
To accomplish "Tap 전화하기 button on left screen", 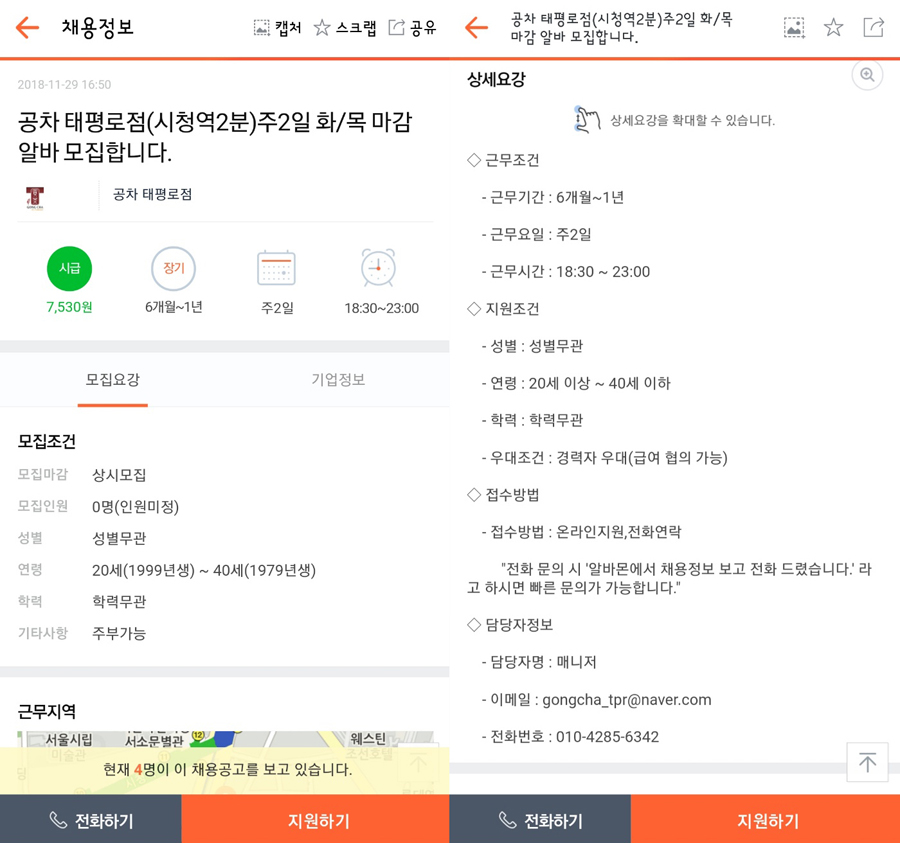I will tap(91, 820).
